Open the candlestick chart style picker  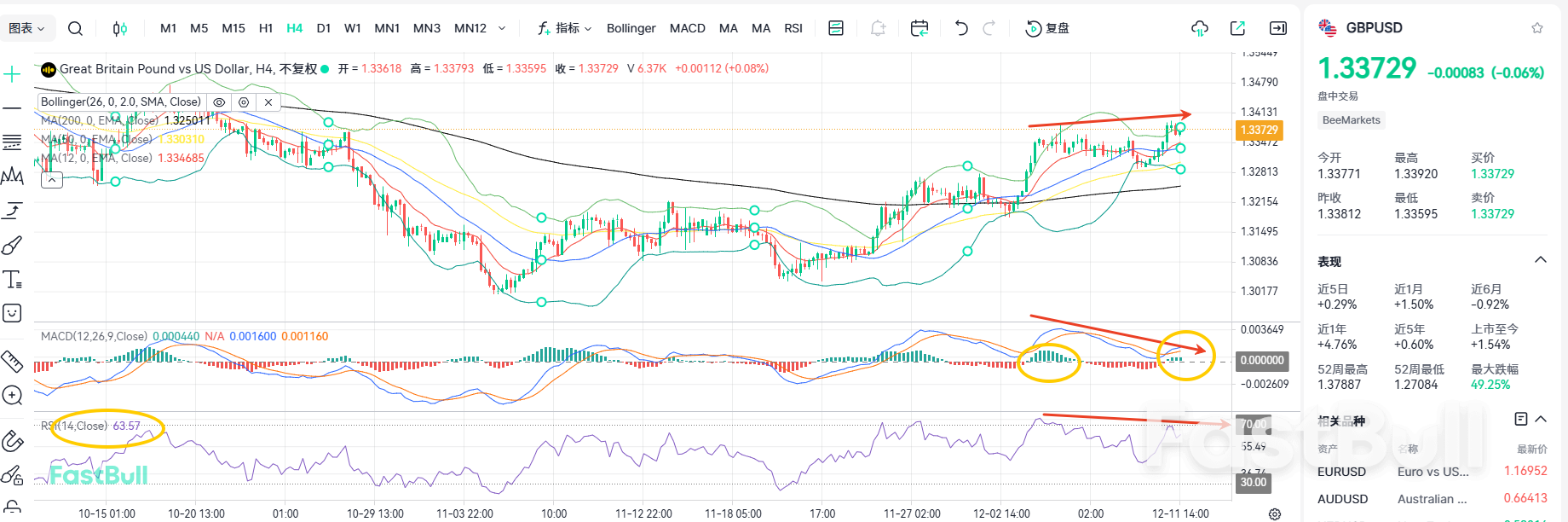pos(119,28)
